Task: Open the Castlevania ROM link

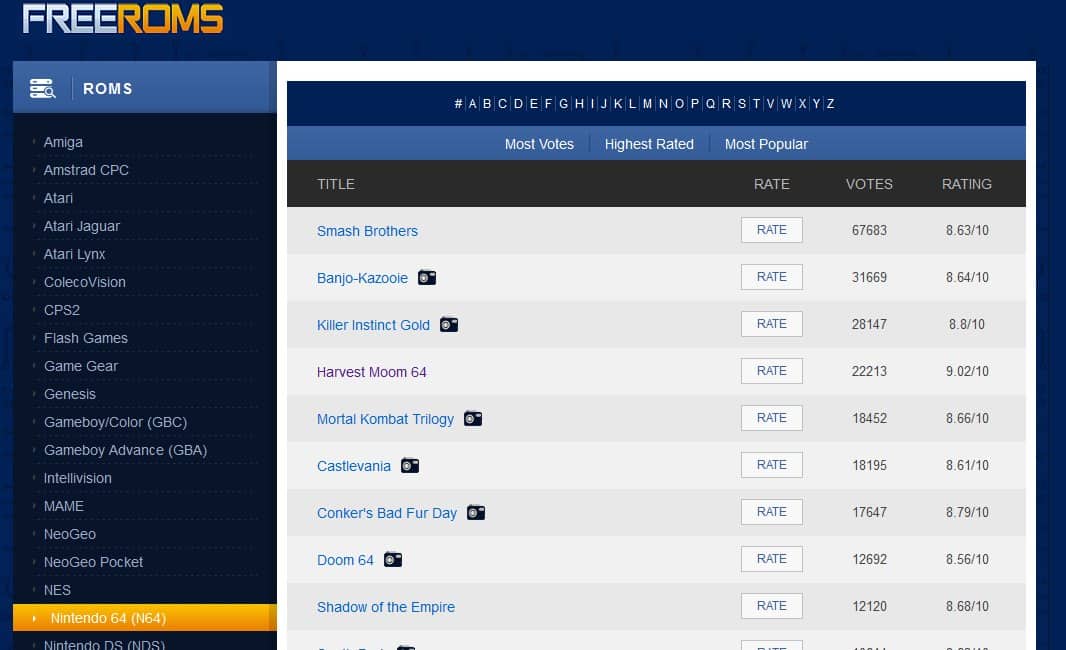Action: pos(354,466)
